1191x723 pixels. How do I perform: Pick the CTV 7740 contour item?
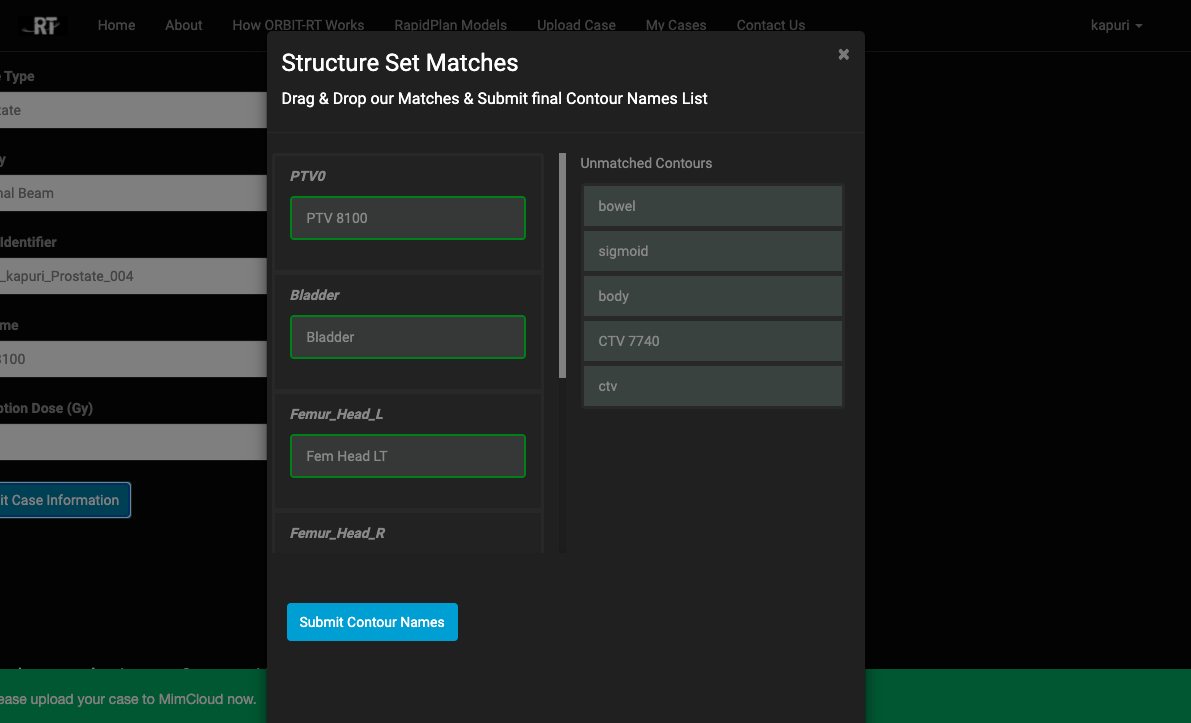pos(712,341)
